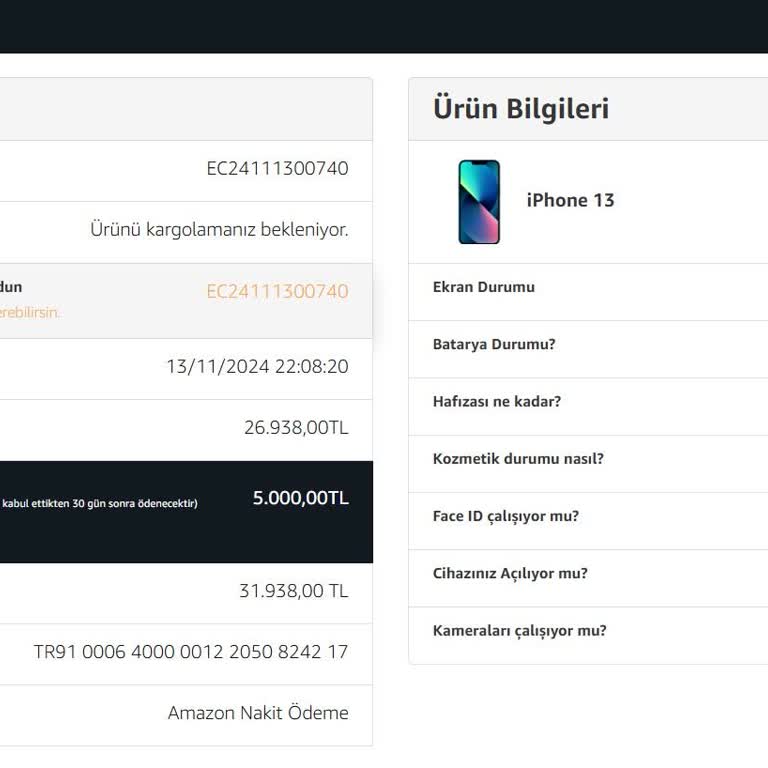The image size is (768, 768).
Task: Select the Amazon Nakit Ödeme payment text
Action: [258, 713]
